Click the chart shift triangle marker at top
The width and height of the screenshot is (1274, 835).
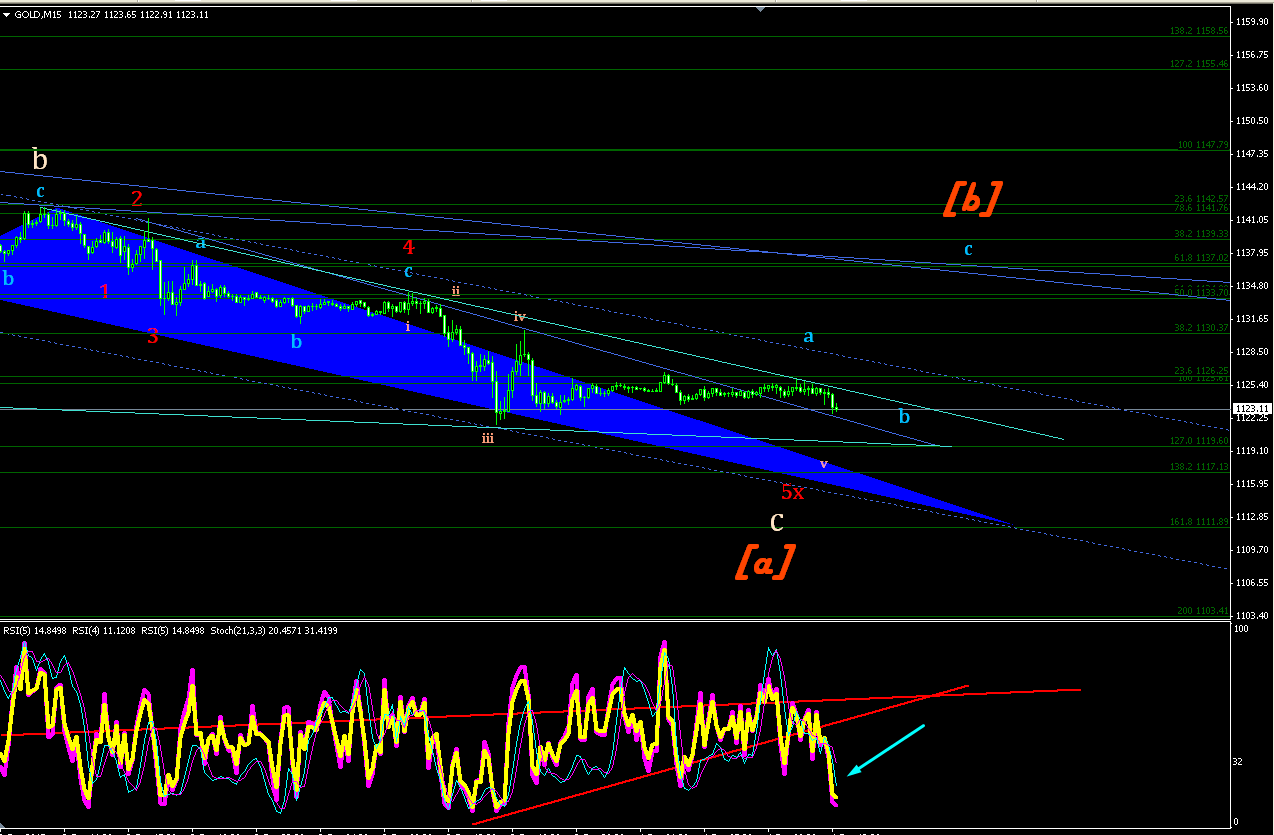click(x=762, y=7)
